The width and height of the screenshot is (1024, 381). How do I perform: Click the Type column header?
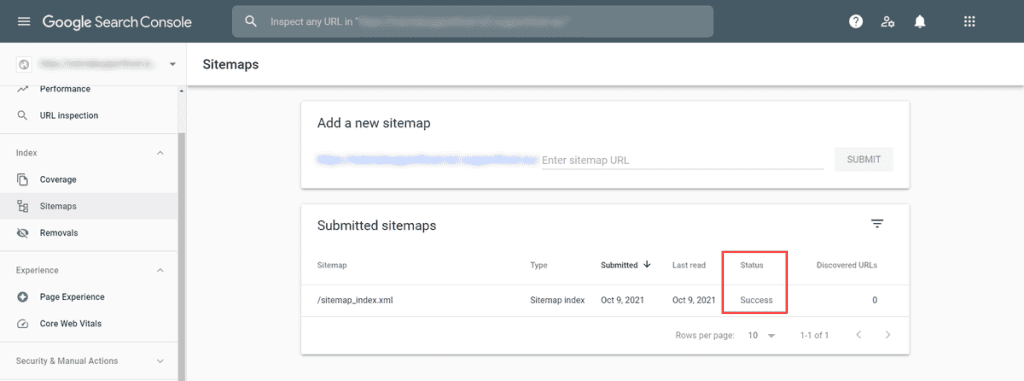click(x=539, y=265)
